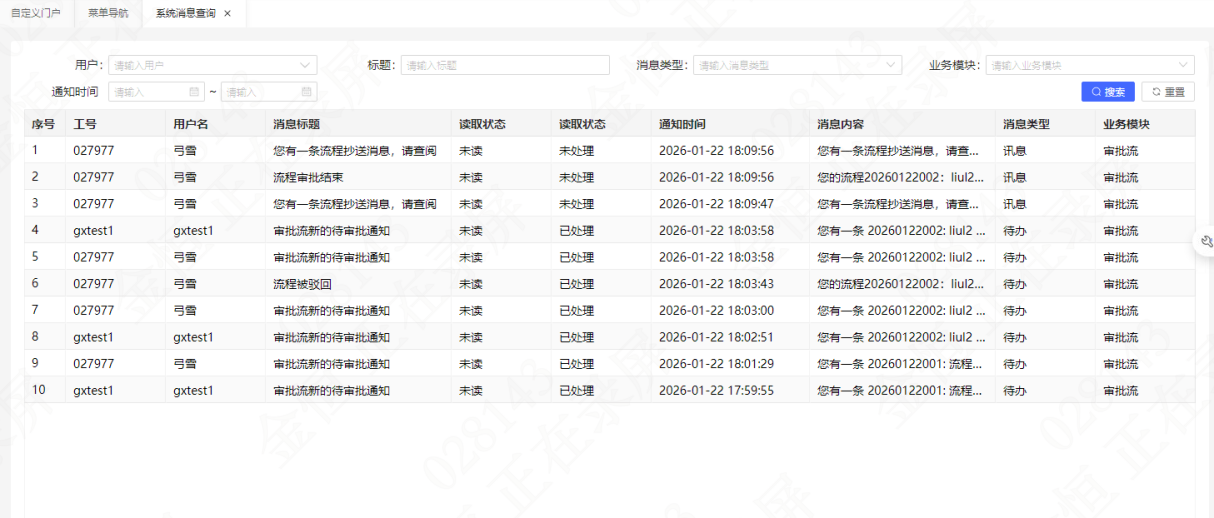Click gxtest1 工号 in row 8

coord(93,337)
